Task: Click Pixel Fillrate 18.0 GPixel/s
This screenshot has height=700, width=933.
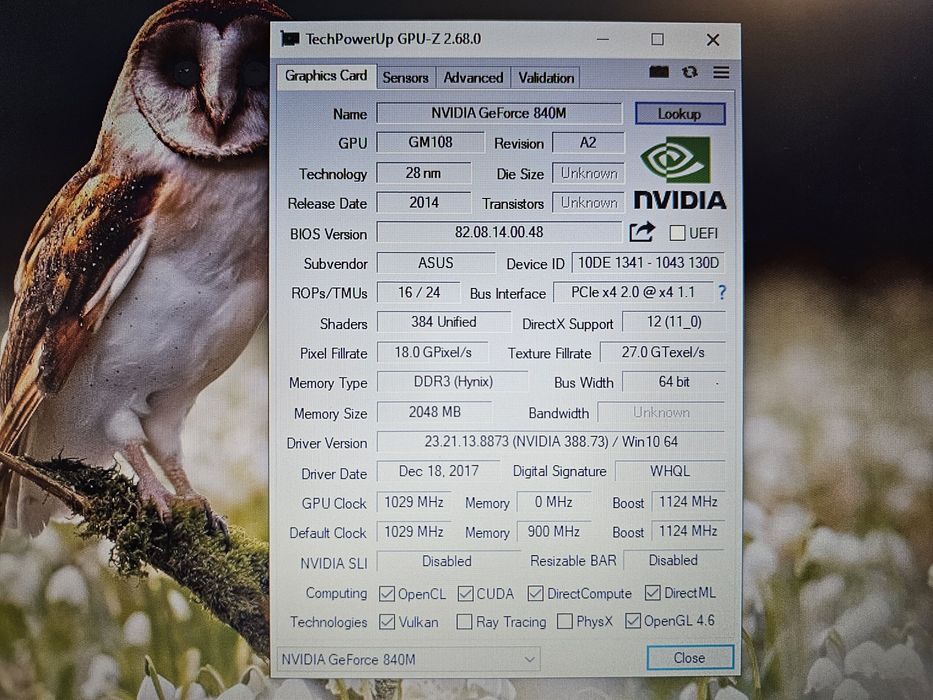Action: coord(433,352)
